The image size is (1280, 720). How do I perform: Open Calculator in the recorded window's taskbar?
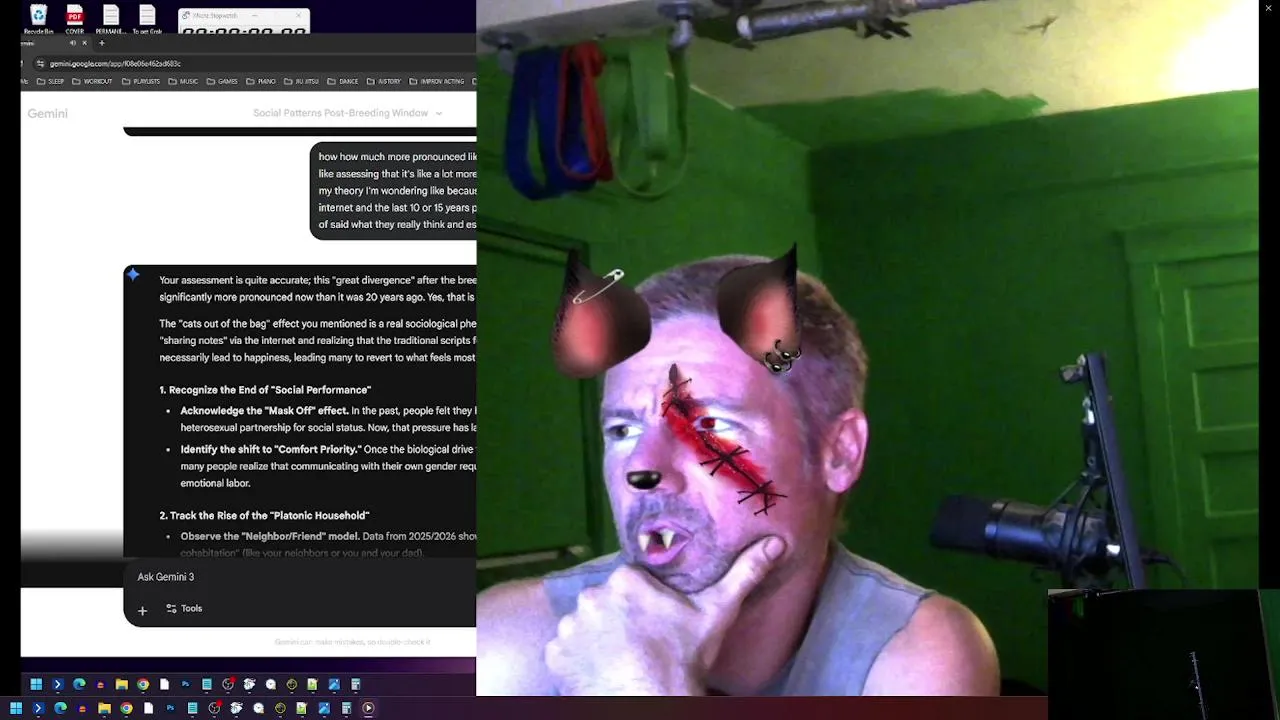click(x=355, y=685)
